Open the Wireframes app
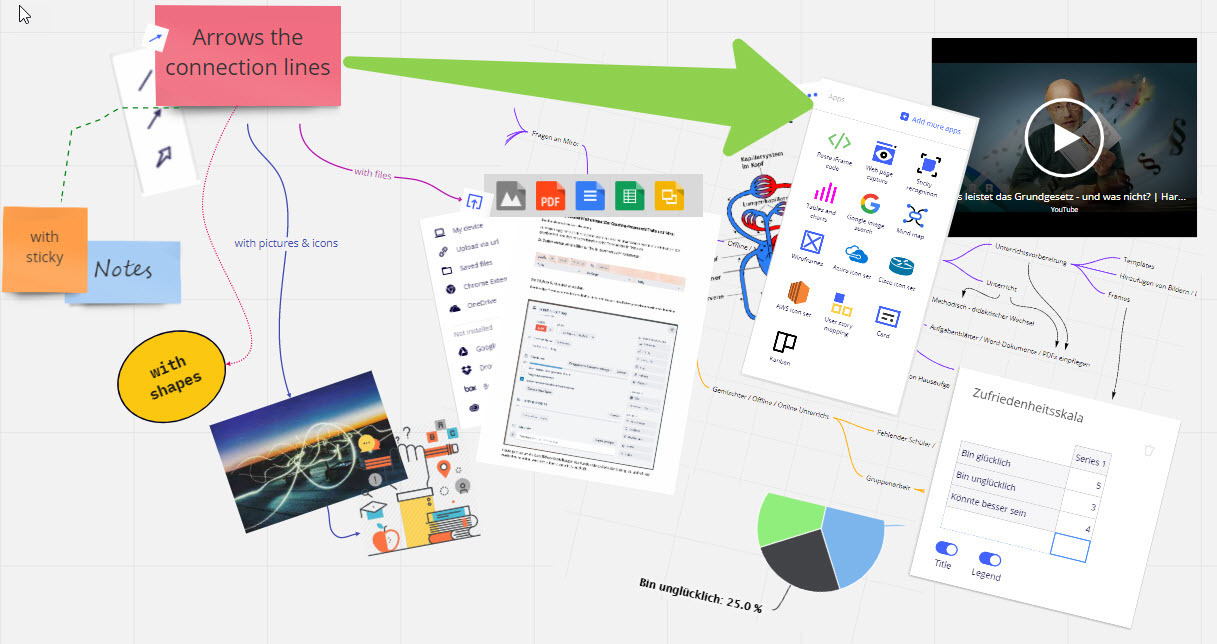 [811, 247]
